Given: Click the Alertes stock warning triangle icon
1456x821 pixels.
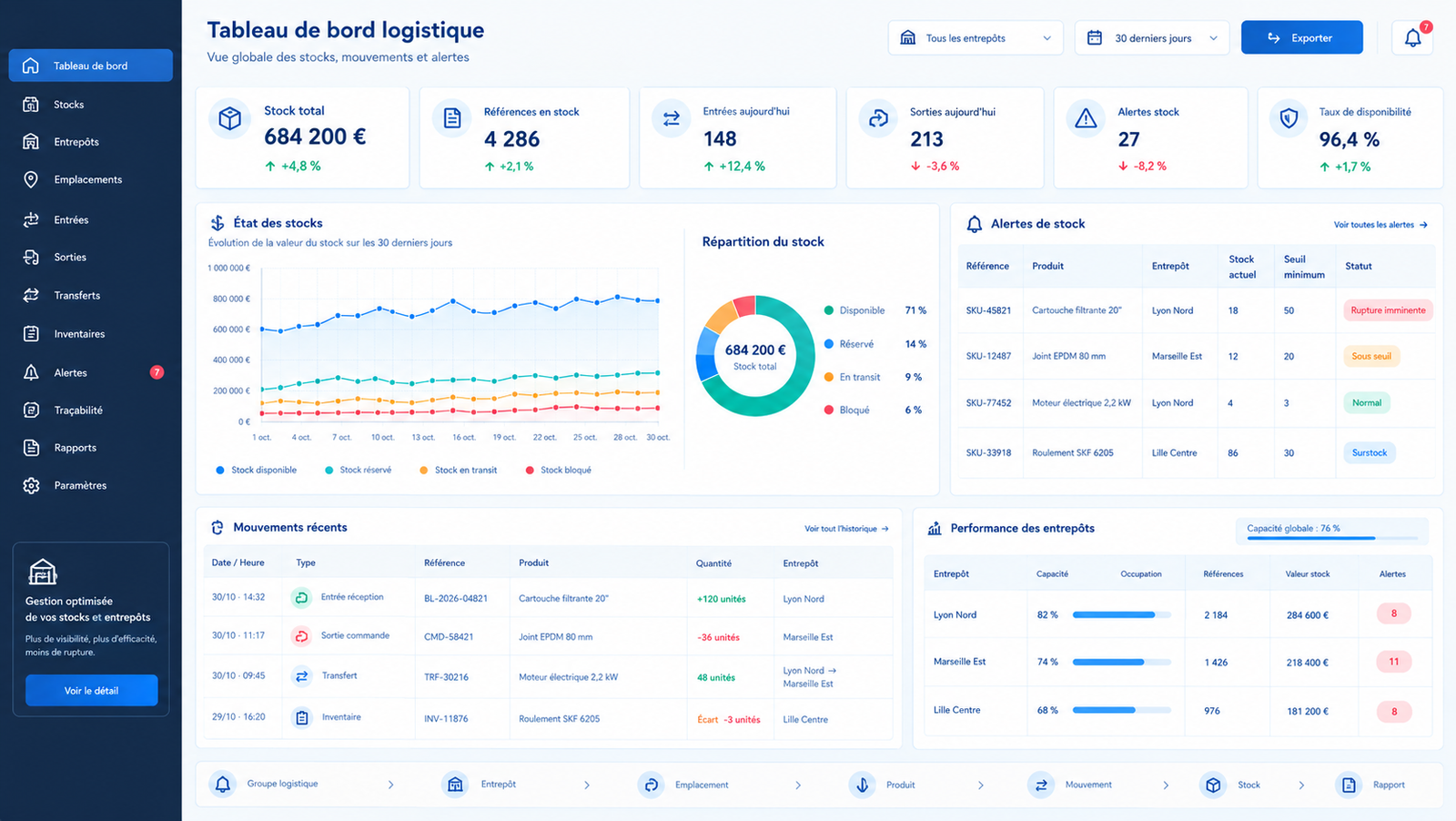Looking at the screenshot, I should pos(1086,118).
